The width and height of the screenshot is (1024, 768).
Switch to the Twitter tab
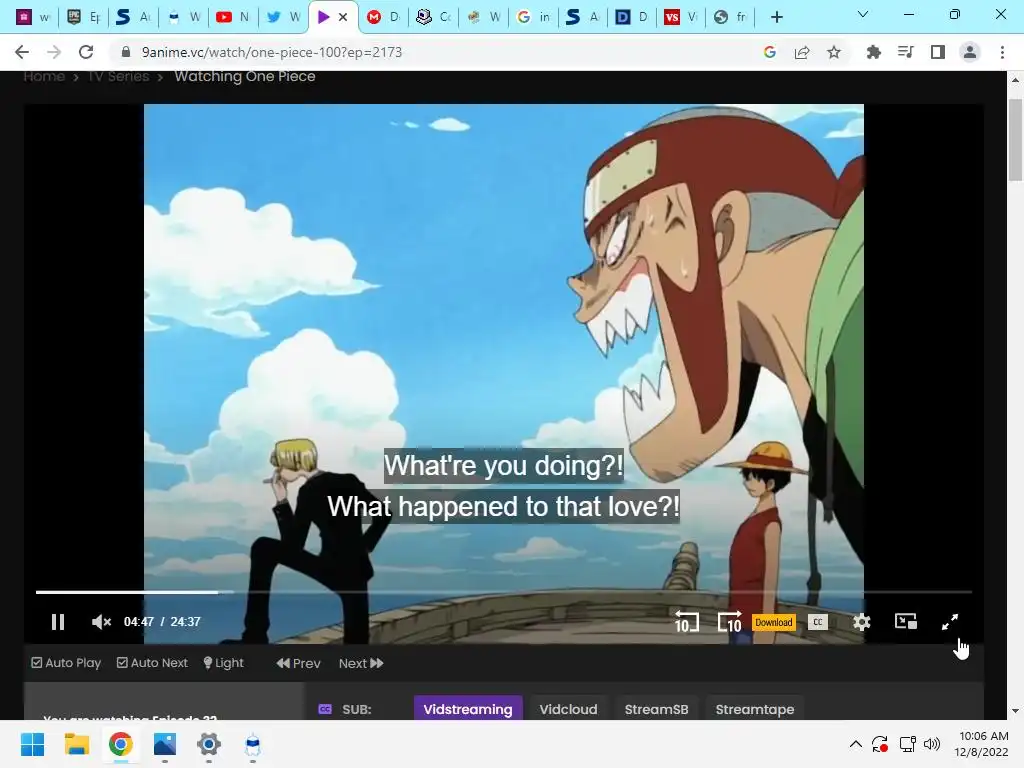(284, 17)
